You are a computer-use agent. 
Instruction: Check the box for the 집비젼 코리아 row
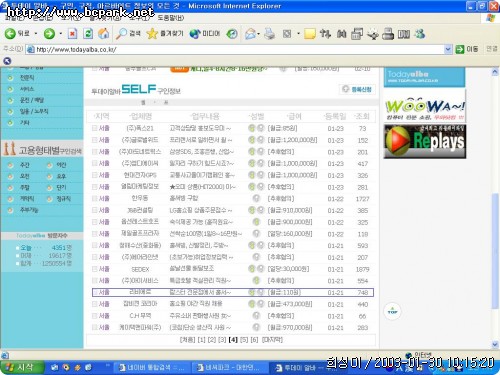tap(94, 304)
